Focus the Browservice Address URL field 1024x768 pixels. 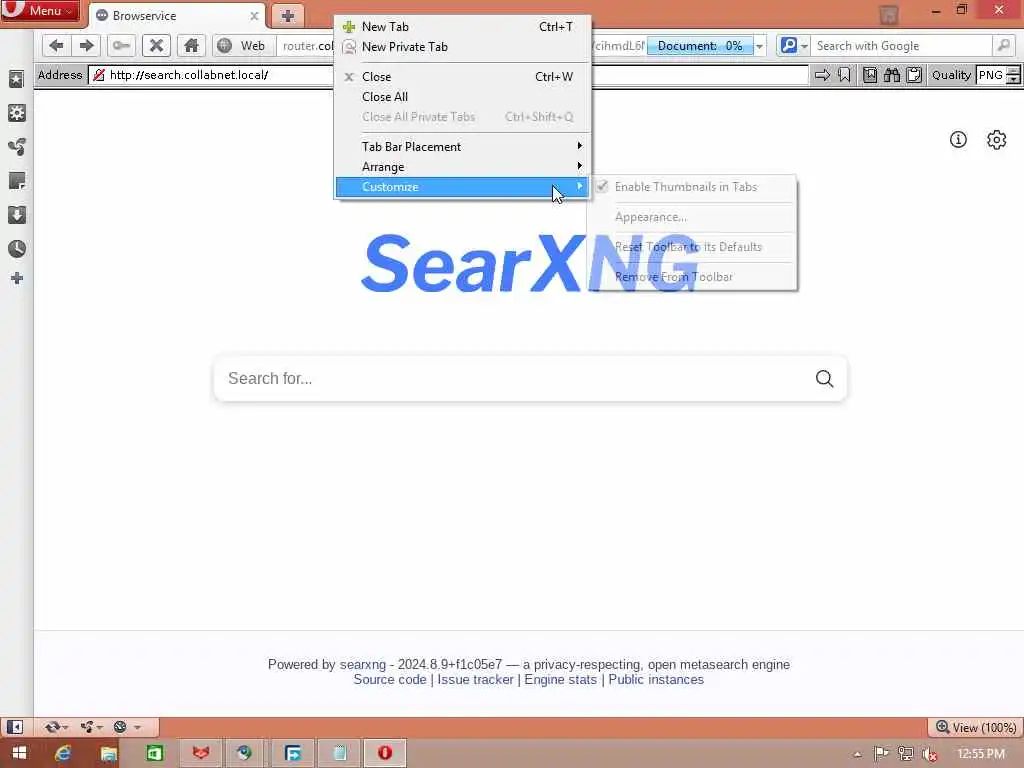pos(451,75)
